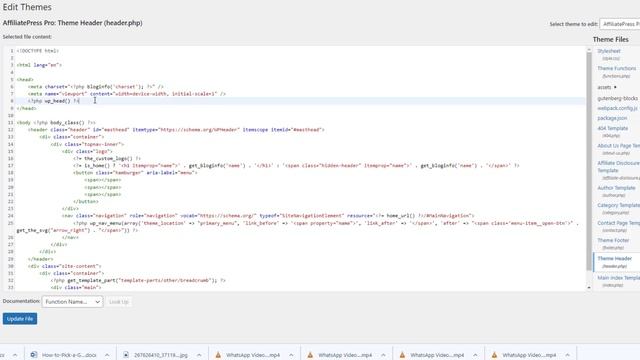The width and height of the screenshot is (640, 360).
Task: Click the closing </button> tag line
Action: pos(86,202)
